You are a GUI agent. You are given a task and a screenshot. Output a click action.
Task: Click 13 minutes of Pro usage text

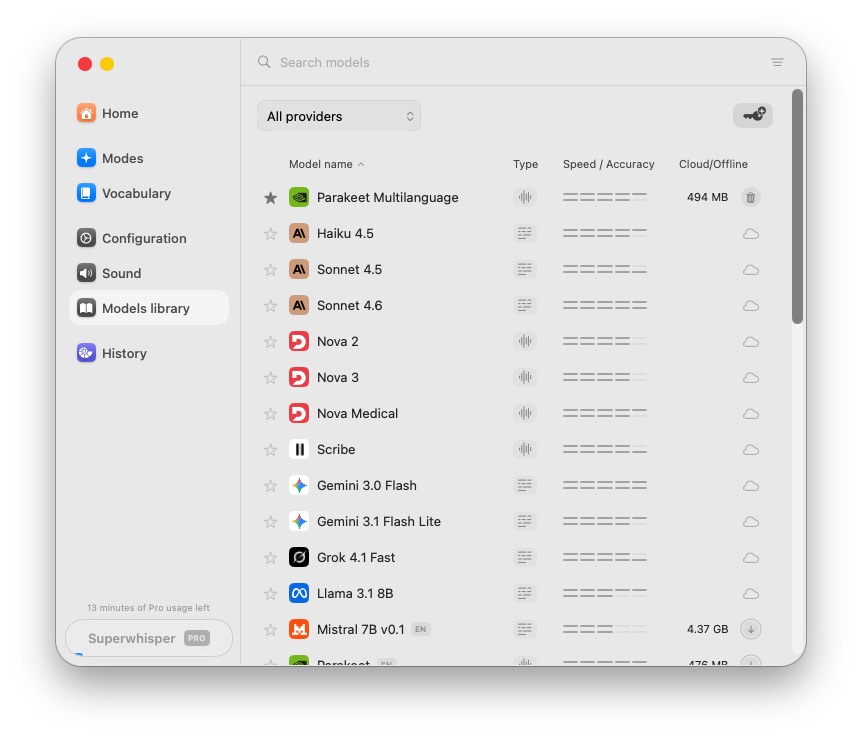148,608
